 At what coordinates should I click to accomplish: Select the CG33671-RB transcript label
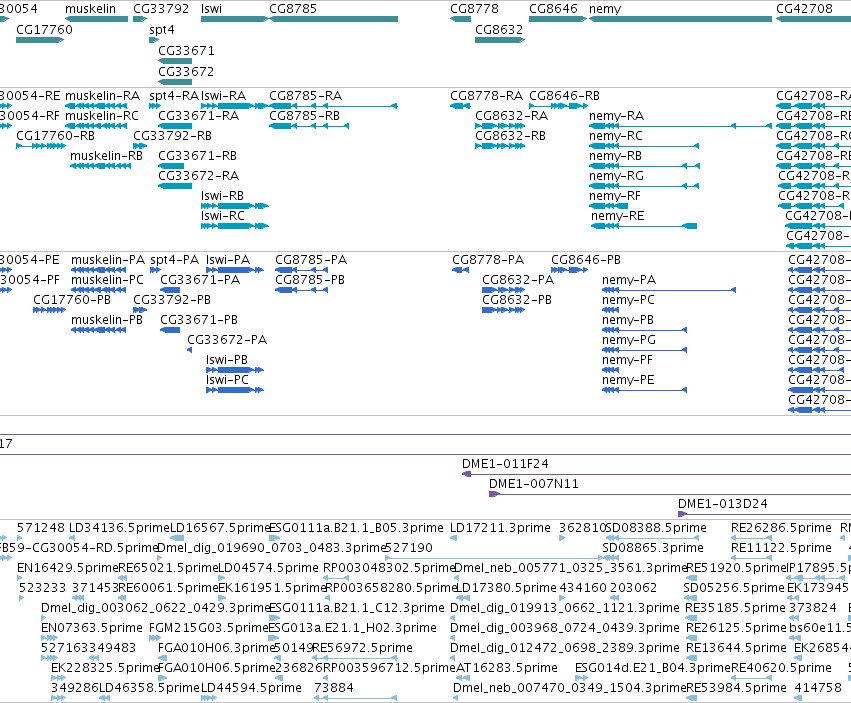(198, 156)
